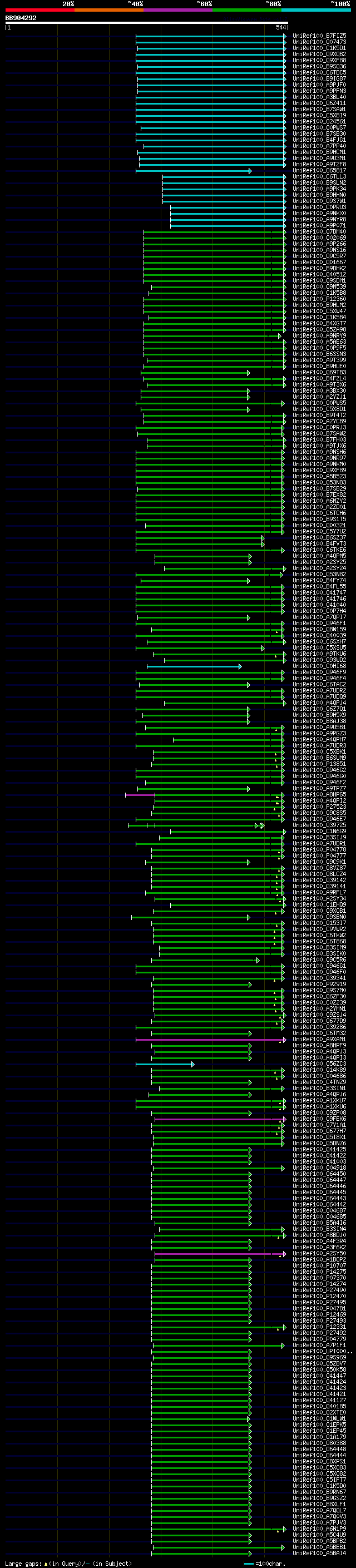Open hit UniRef100_Q07473
Viewport: 356px width, 1568px height.
click(x=319, y=42)
